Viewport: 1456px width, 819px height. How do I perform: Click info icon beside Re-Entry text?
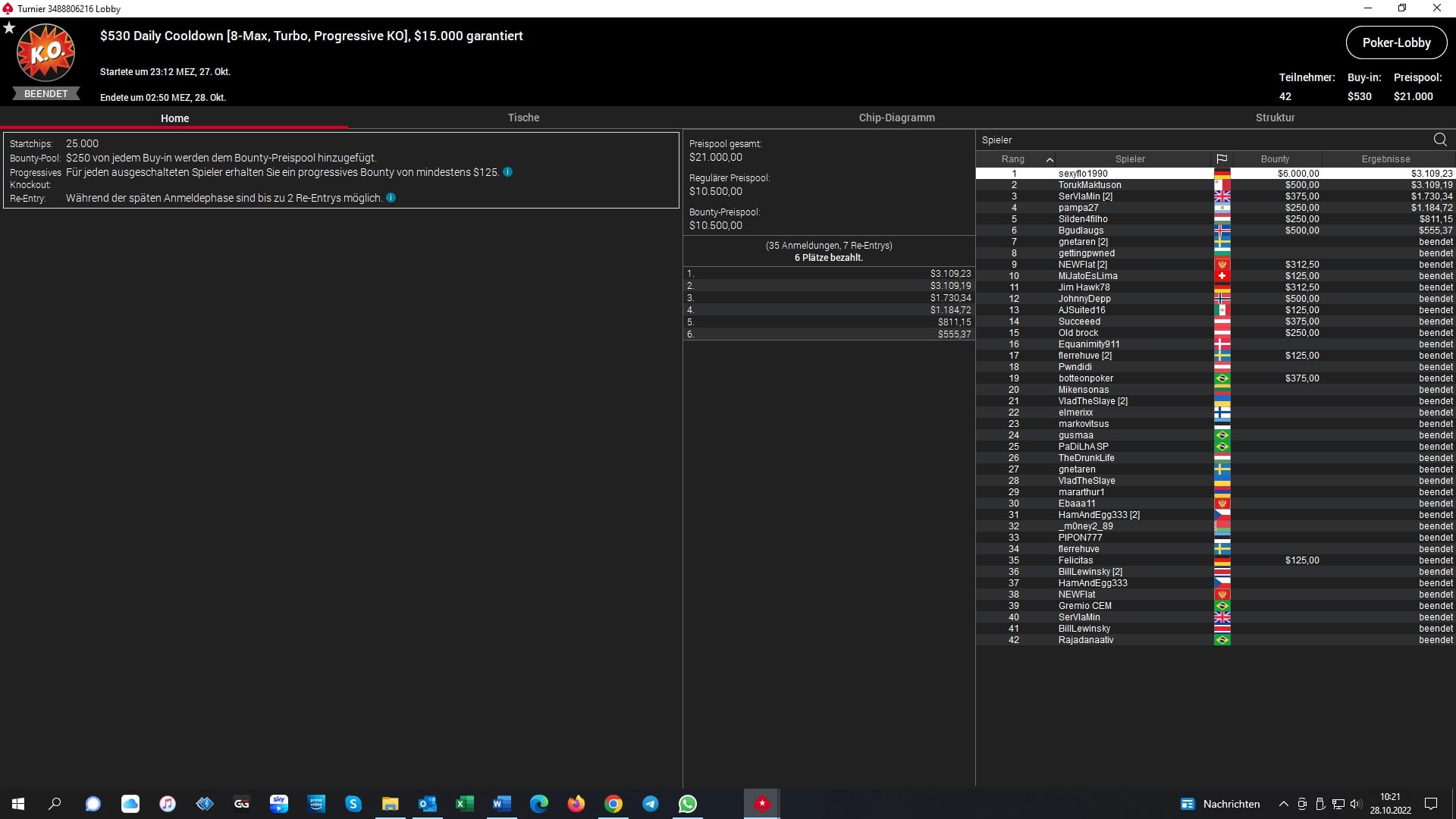tap(391, 198)
